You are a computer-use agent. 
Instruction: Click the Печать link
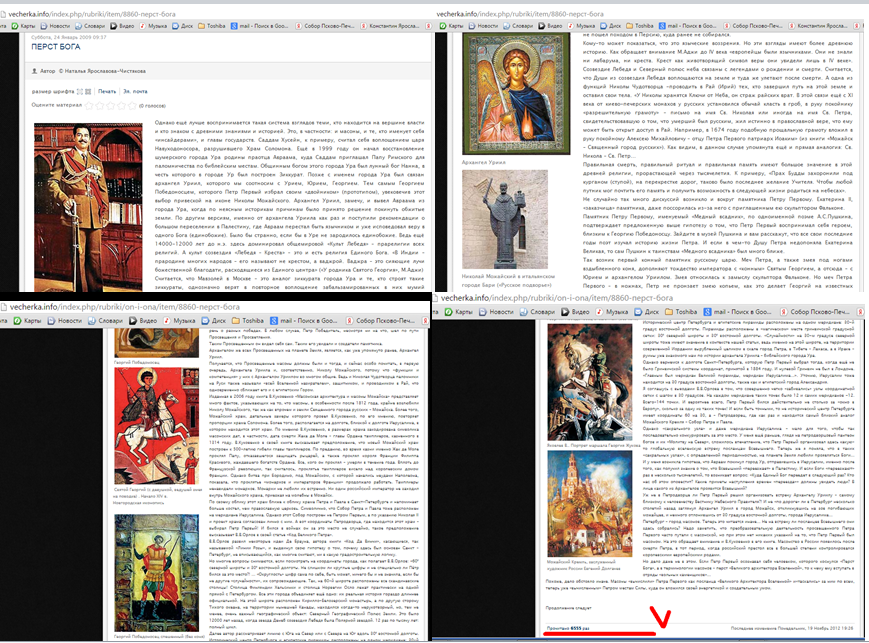(x=107, y=91)
